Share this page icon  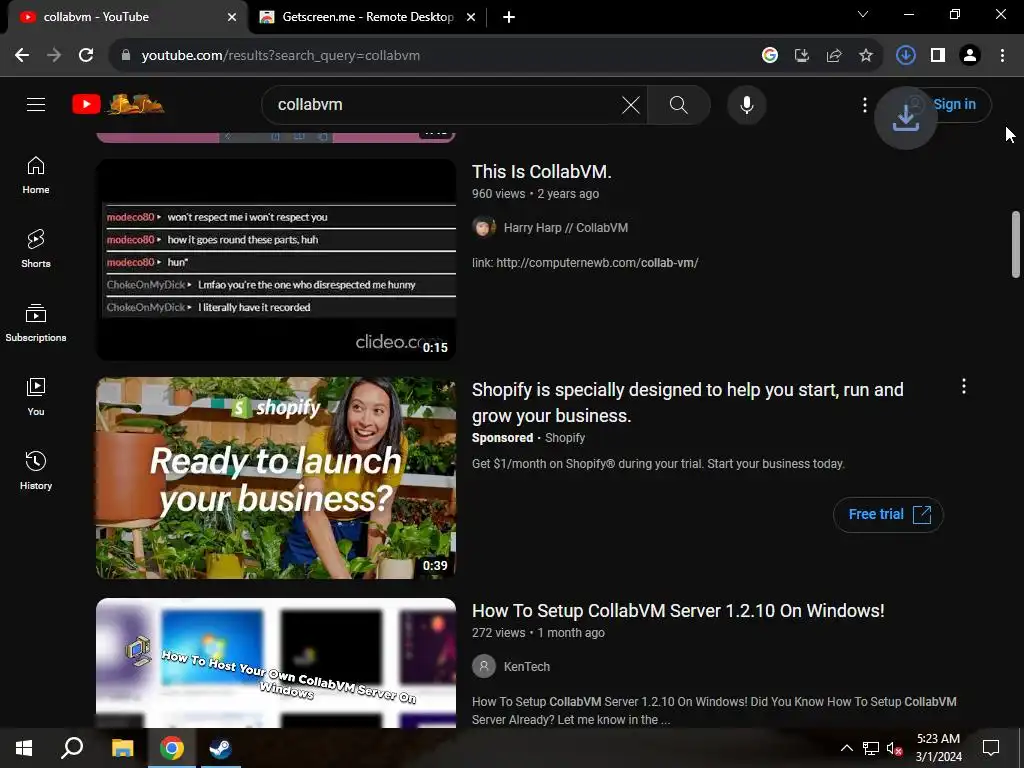[x=834, y=56]
